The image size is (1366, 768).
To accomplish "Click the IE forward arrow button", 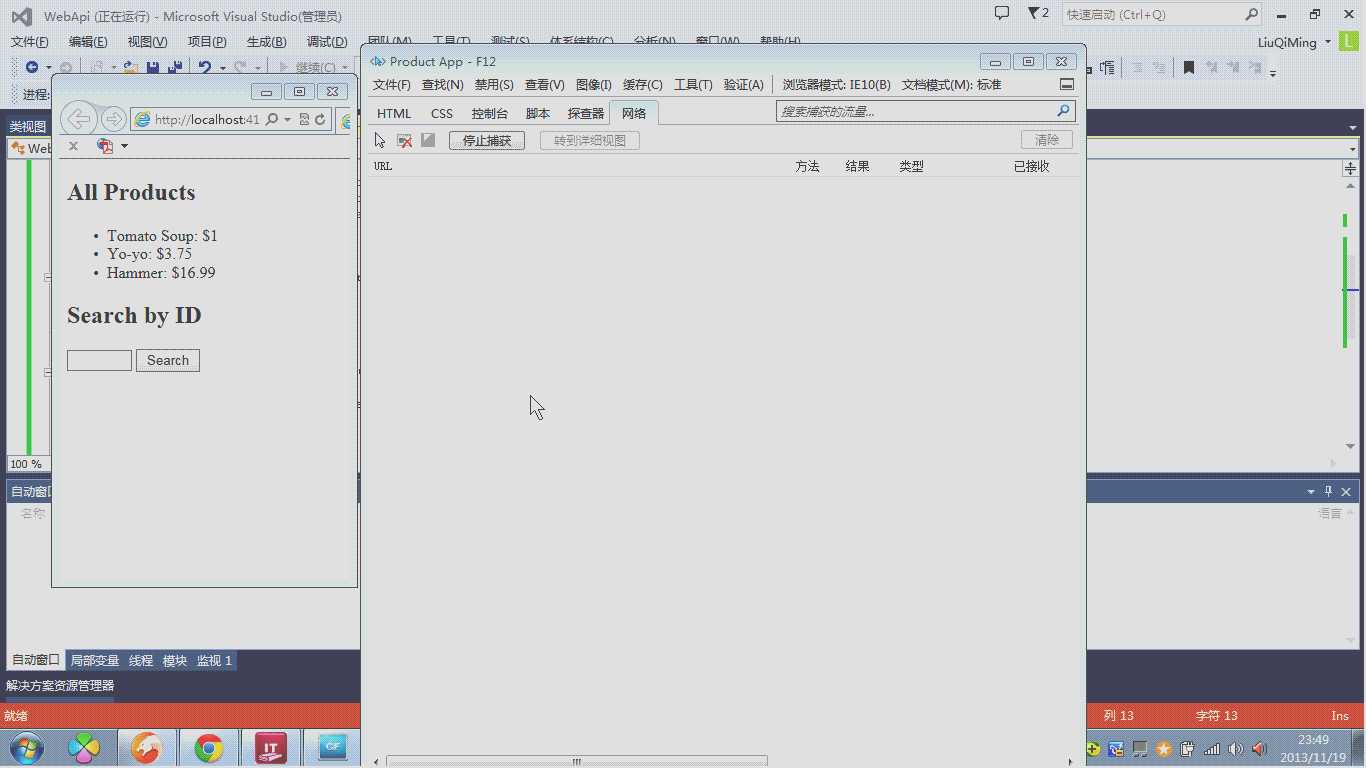I will pyautogui.click(x=114, y=119).
